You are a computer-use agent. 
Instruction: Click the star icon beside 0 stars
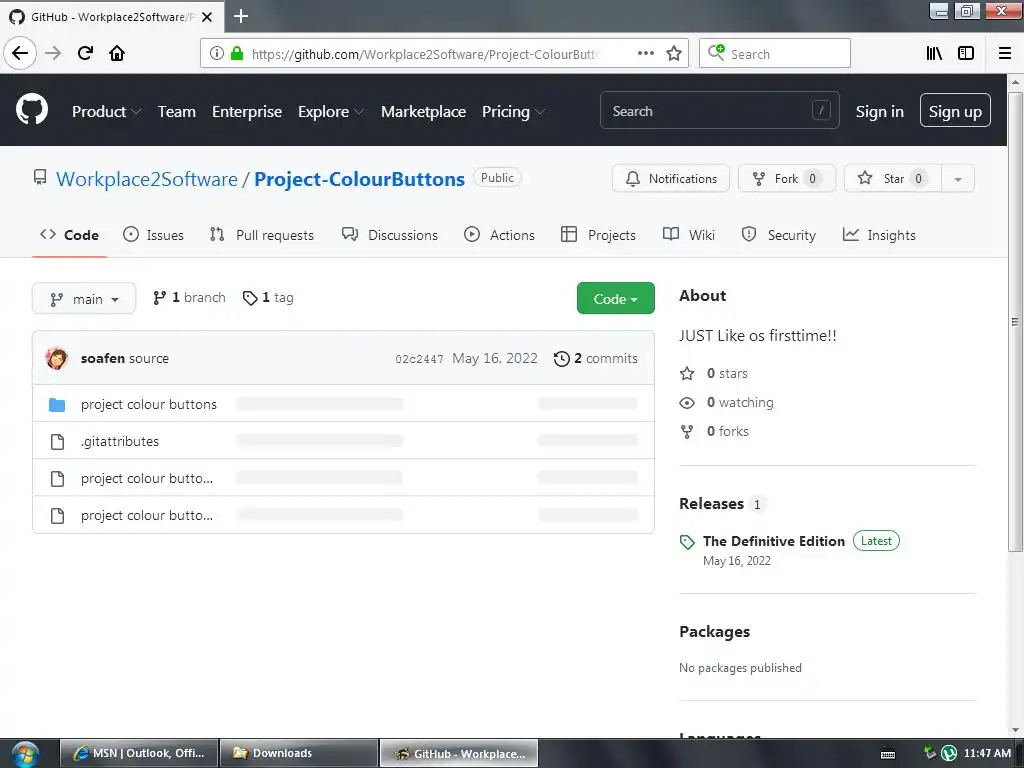click(x=687, y=374)
